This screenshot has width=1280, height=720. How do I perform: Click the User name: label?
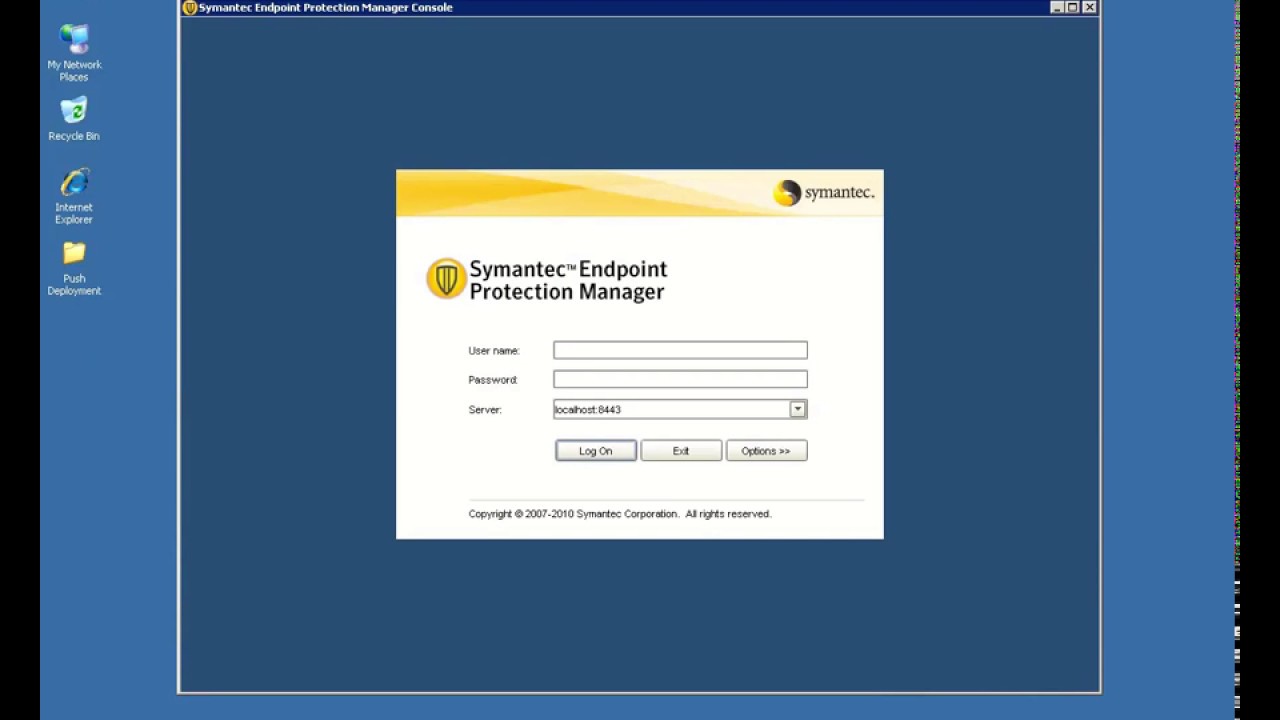point(494,351)
